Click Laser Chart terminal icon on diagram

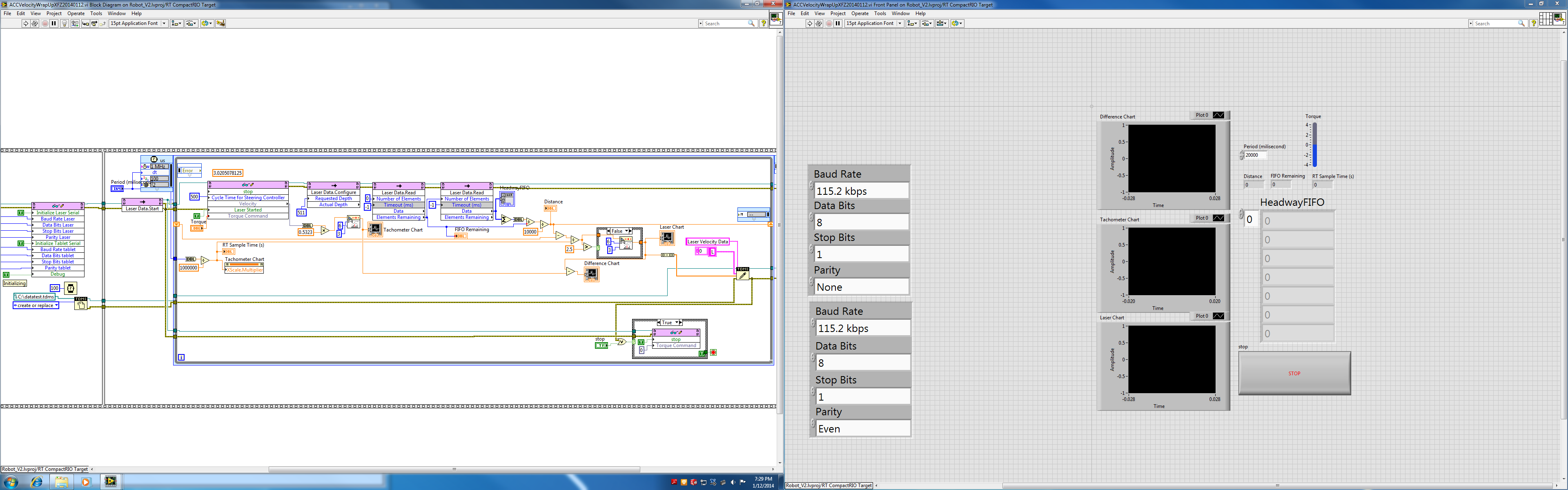[666, 237]
